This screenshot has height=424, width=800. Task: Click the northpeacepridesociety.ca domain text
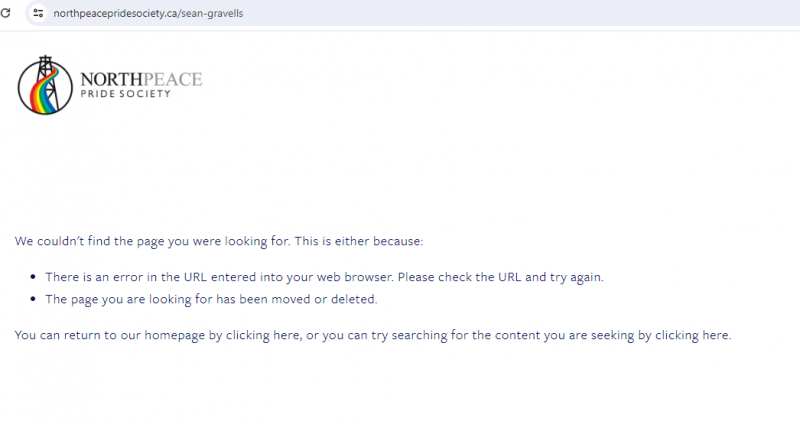coord(115,13)
